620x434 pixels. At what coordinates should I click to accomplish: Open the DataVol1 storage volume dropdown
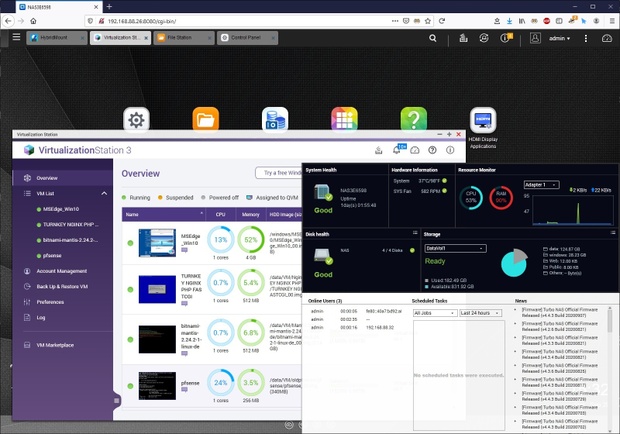455,248
